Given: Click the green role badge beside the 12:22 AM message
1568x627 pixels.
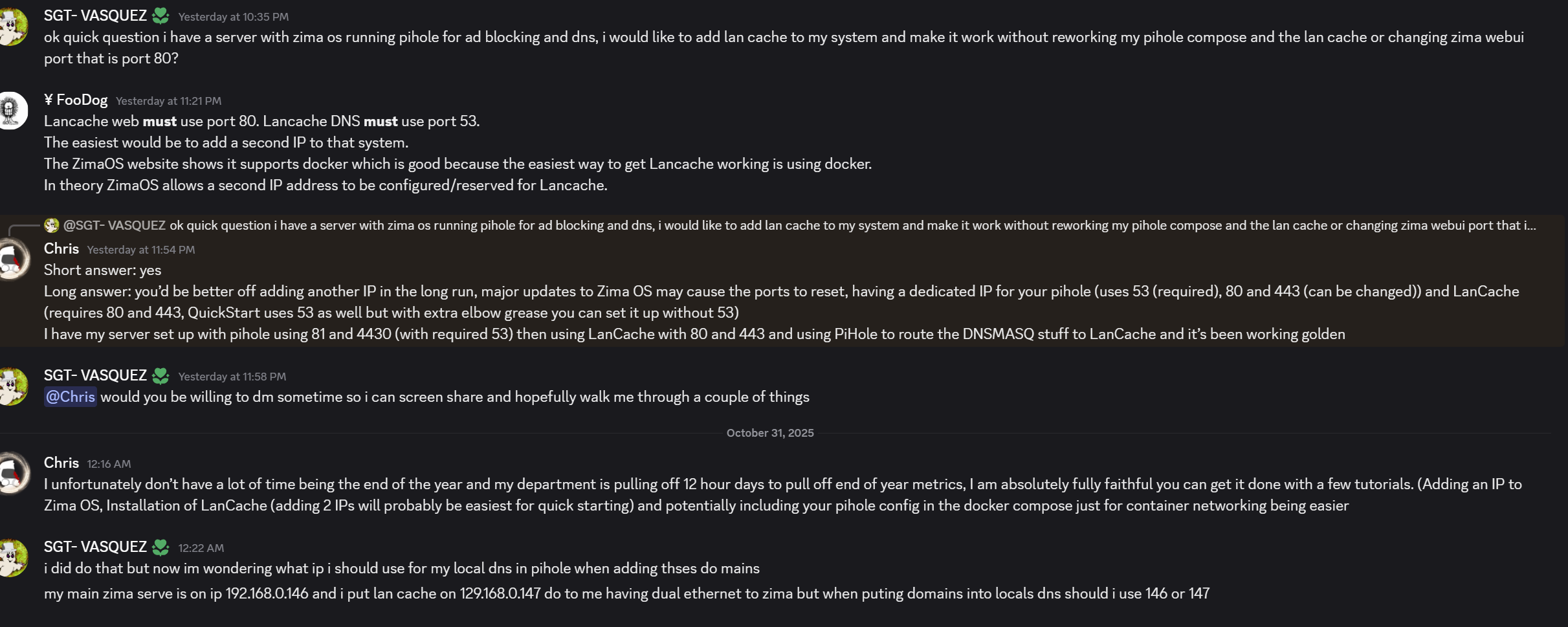Looking at the screenshot, I should coord(160,547).
